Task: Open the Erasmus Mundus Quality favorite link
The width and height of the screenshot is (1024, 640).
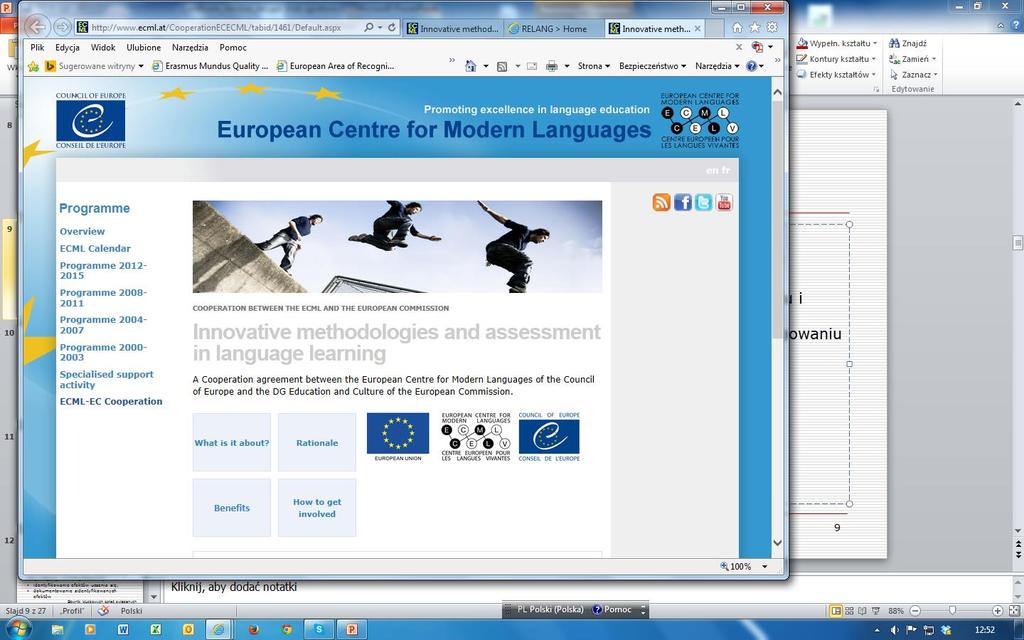Action: tap(210, 66)
